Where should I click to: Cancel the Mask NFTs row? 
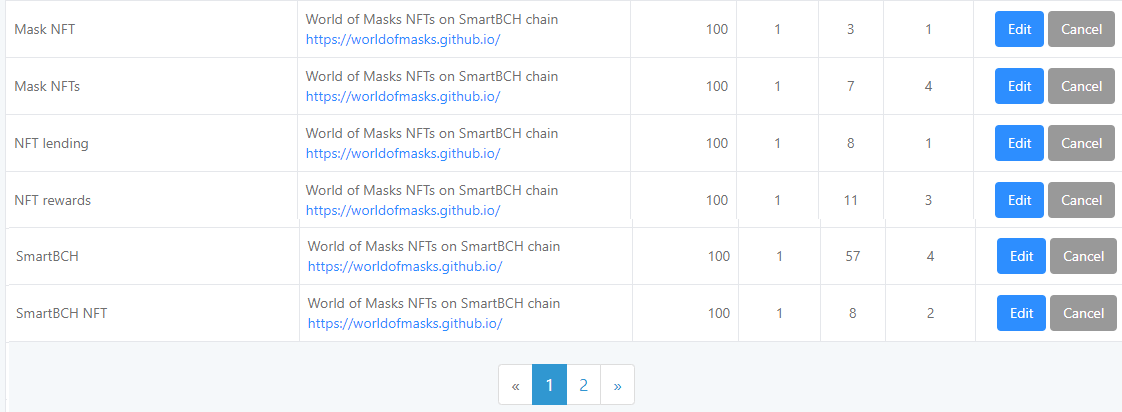1081,87
